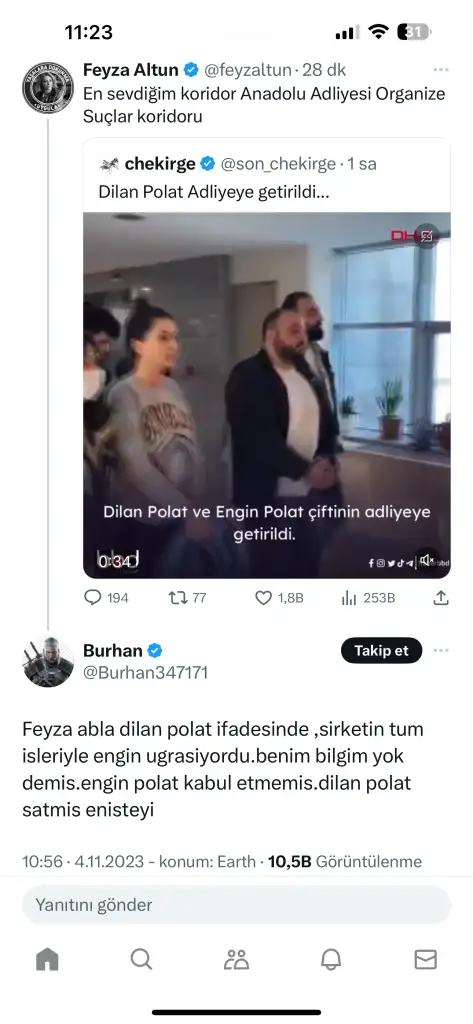Screen dimensions: 473x1024
Task: Open more options for Feyza Altun's tweet
Action: 442,70
